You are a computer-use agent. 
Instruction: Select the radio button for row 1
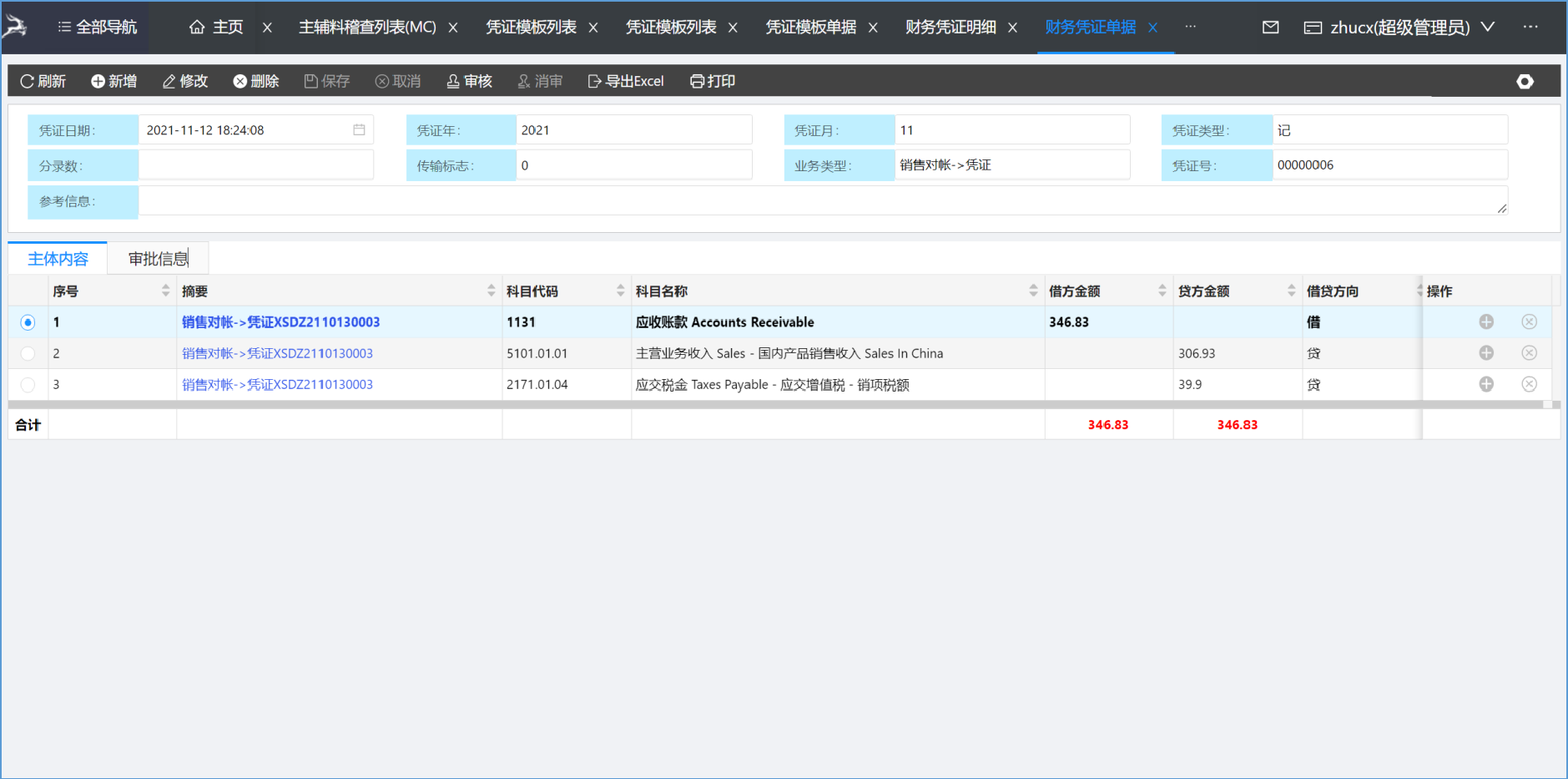click(x=28, y=322)
